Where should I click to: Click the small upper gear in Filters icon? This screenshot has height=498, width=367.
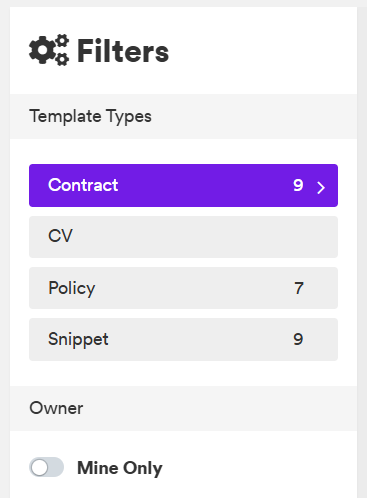click(62, 41)
